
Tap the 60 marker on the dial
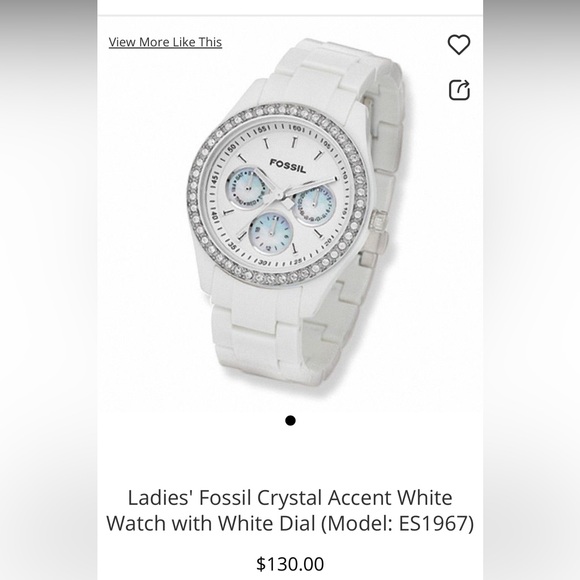click(298, 130)
